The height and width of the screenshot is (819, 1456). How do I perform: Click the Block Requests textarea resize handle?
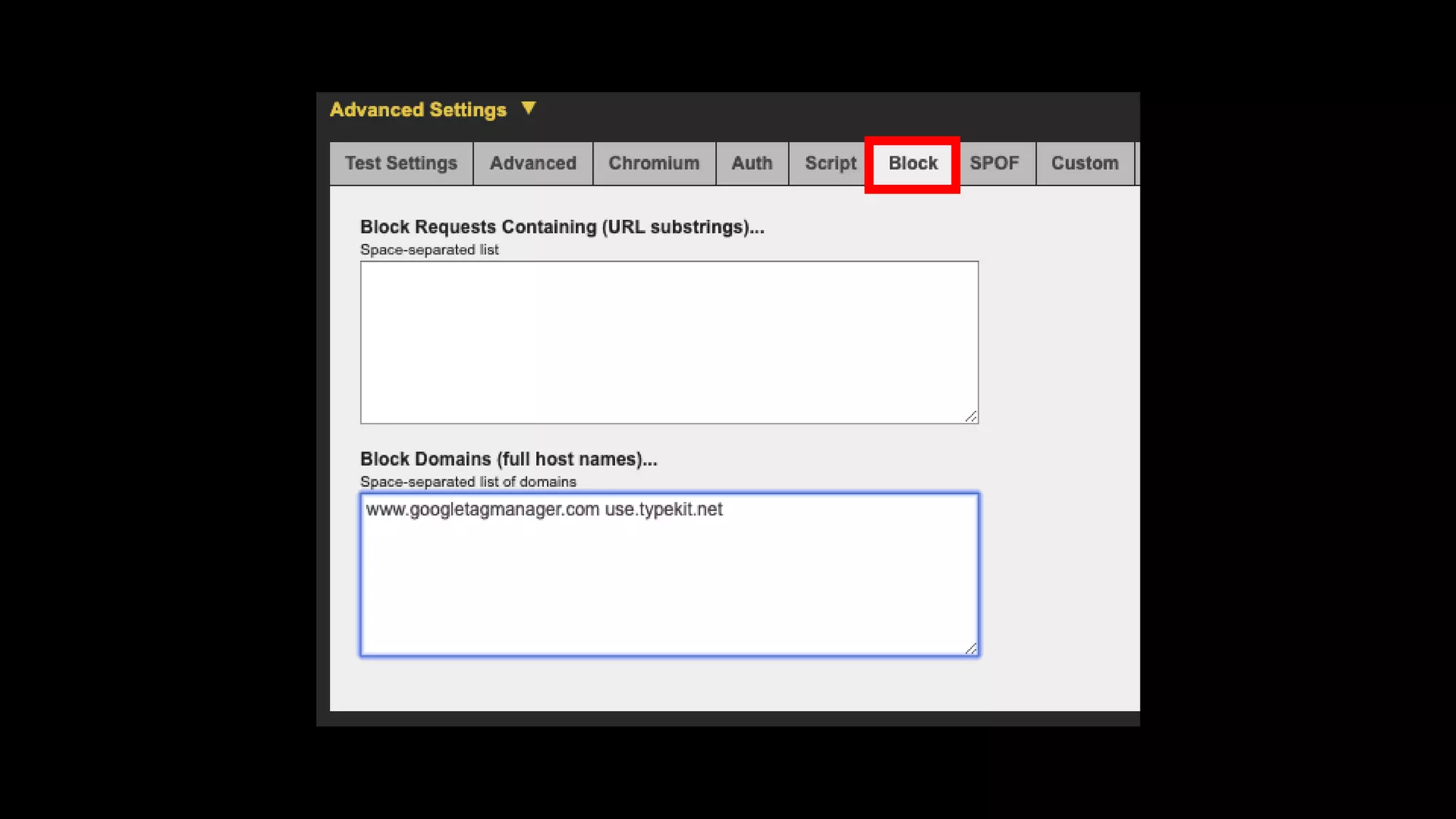click(x=970, y=417)
